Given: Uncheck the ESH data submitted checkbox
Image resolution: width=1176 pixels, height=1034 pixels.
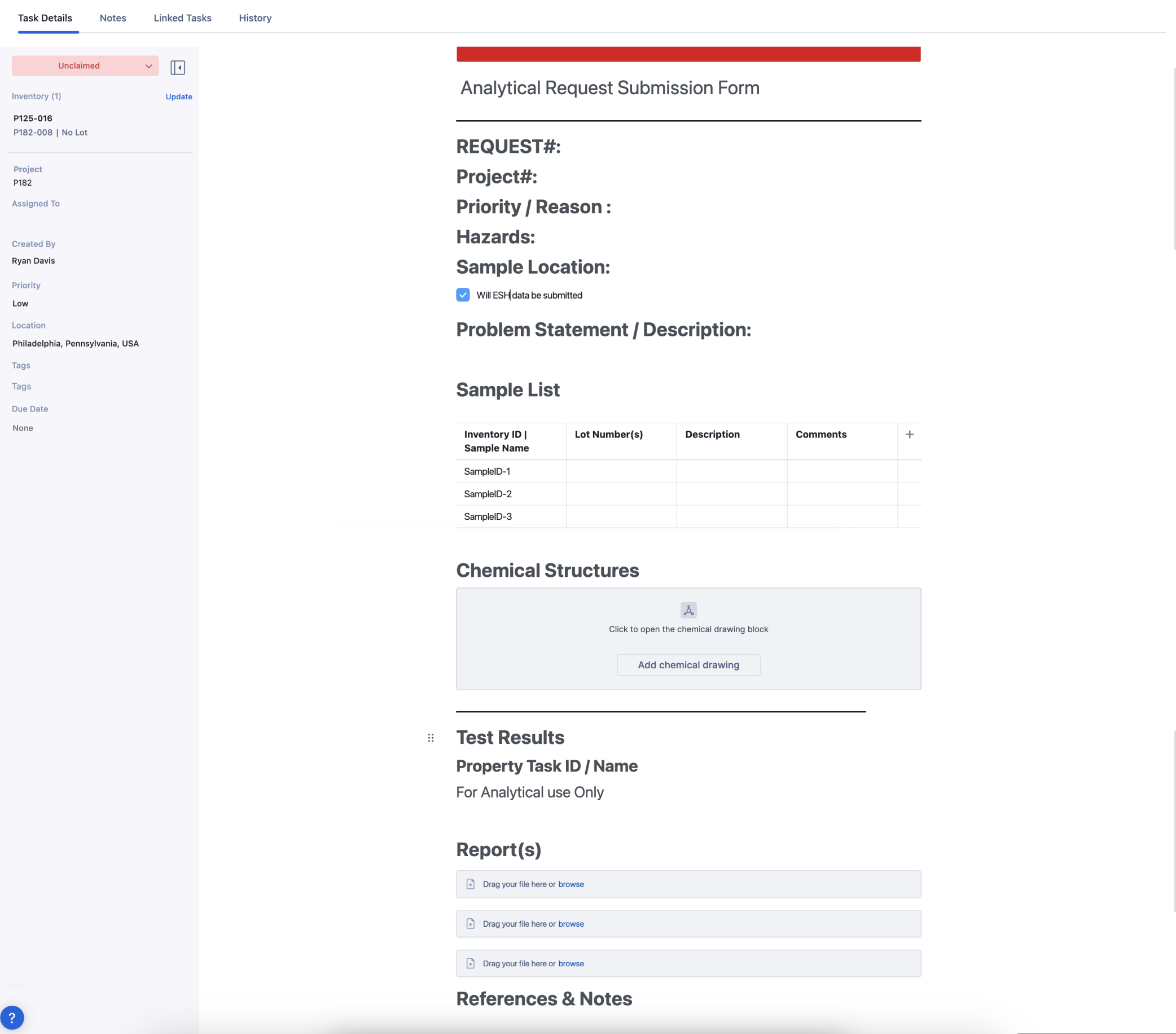Looking at the screenshot, I should pos(463,295).
